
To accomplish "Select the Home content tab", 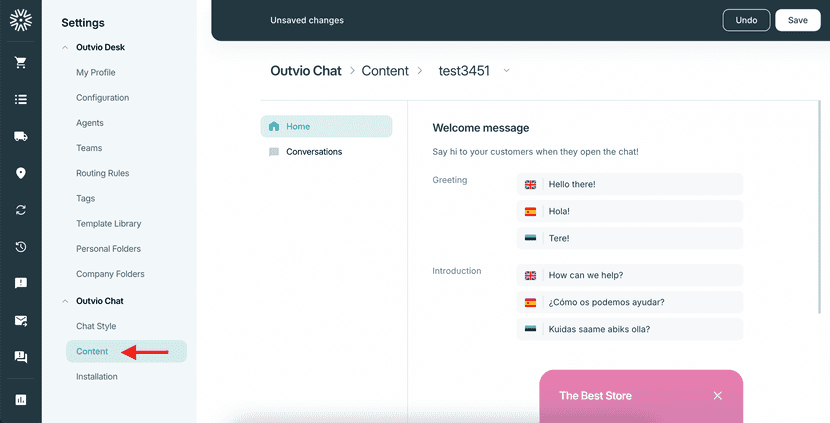I will (327, 127).
